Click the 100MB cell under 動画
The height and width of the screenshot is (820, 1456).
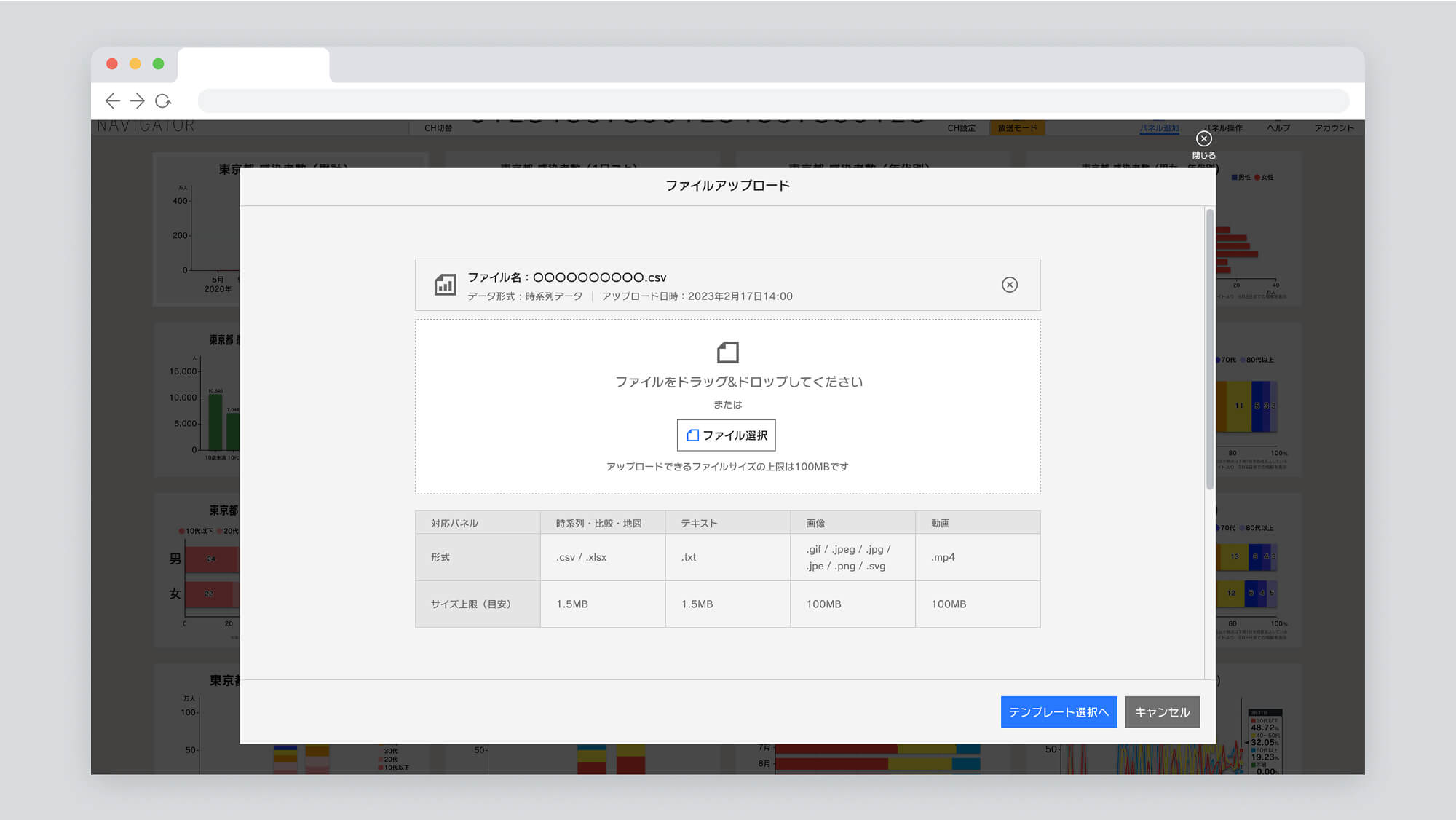pos(978,604)
